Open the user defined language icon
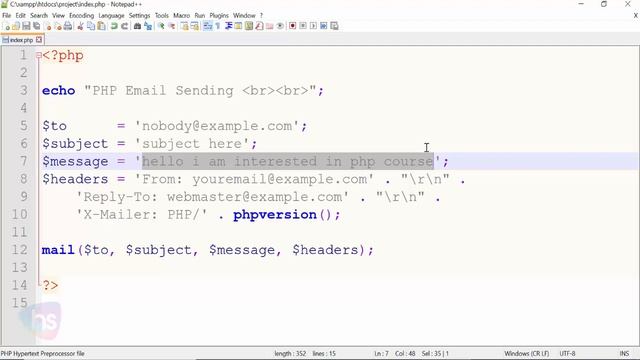This screenshot has width=640, height=360. 238,26
